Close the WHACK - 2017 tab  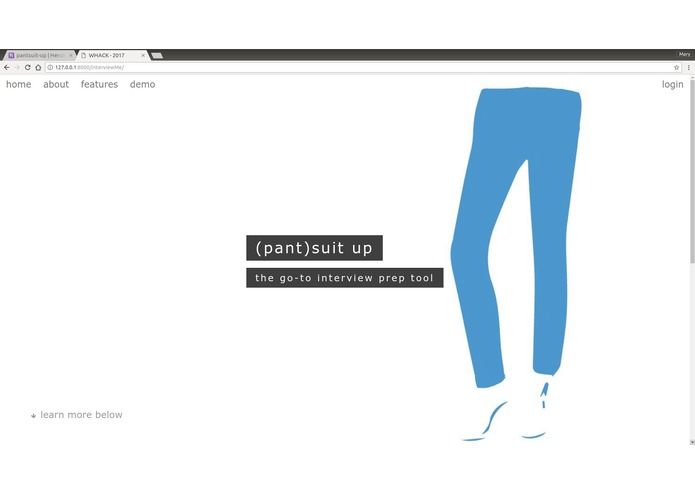[143, 55]
